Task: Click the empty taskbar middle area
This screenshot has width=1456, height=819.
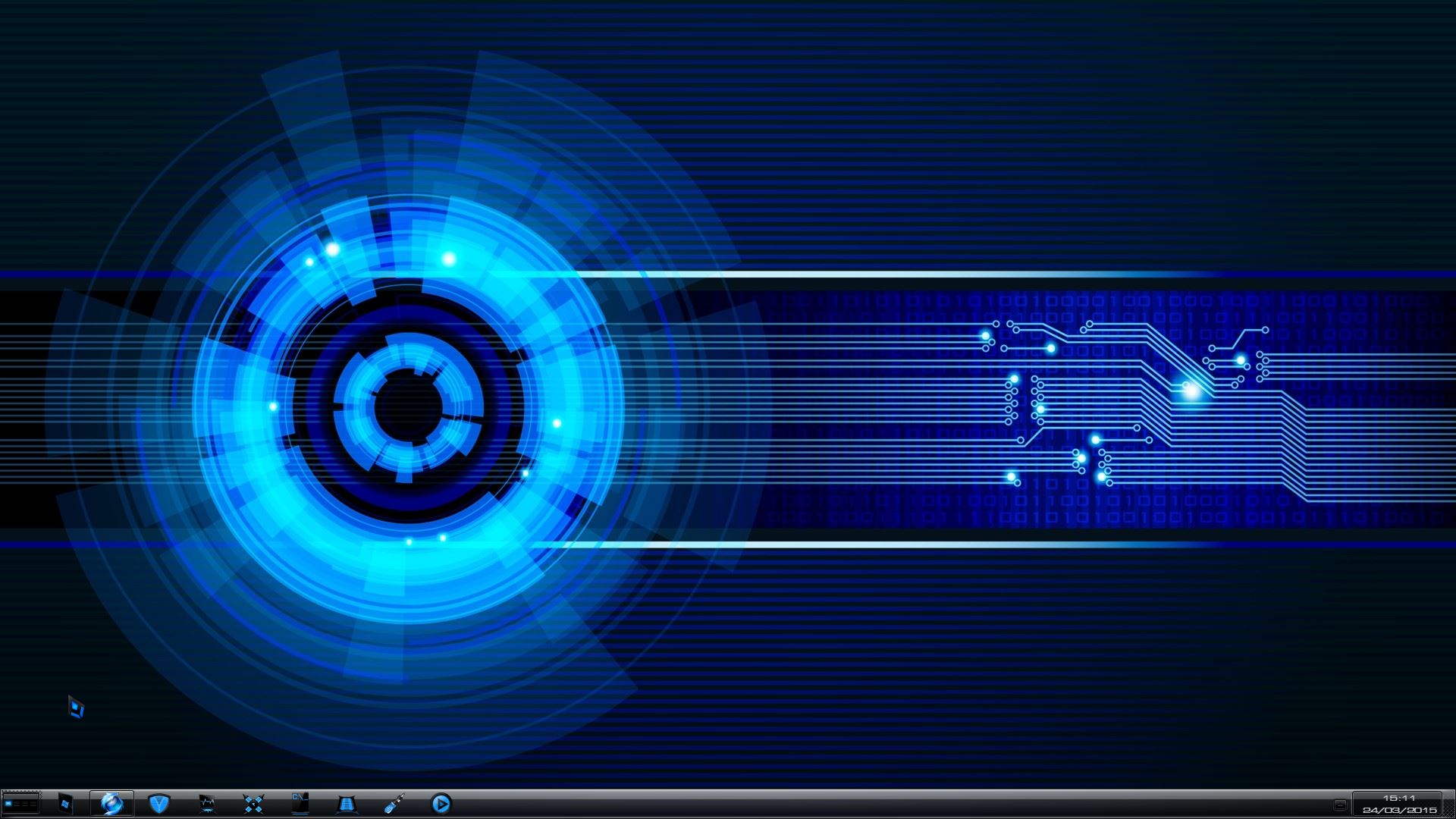Action: click(872, 804)
